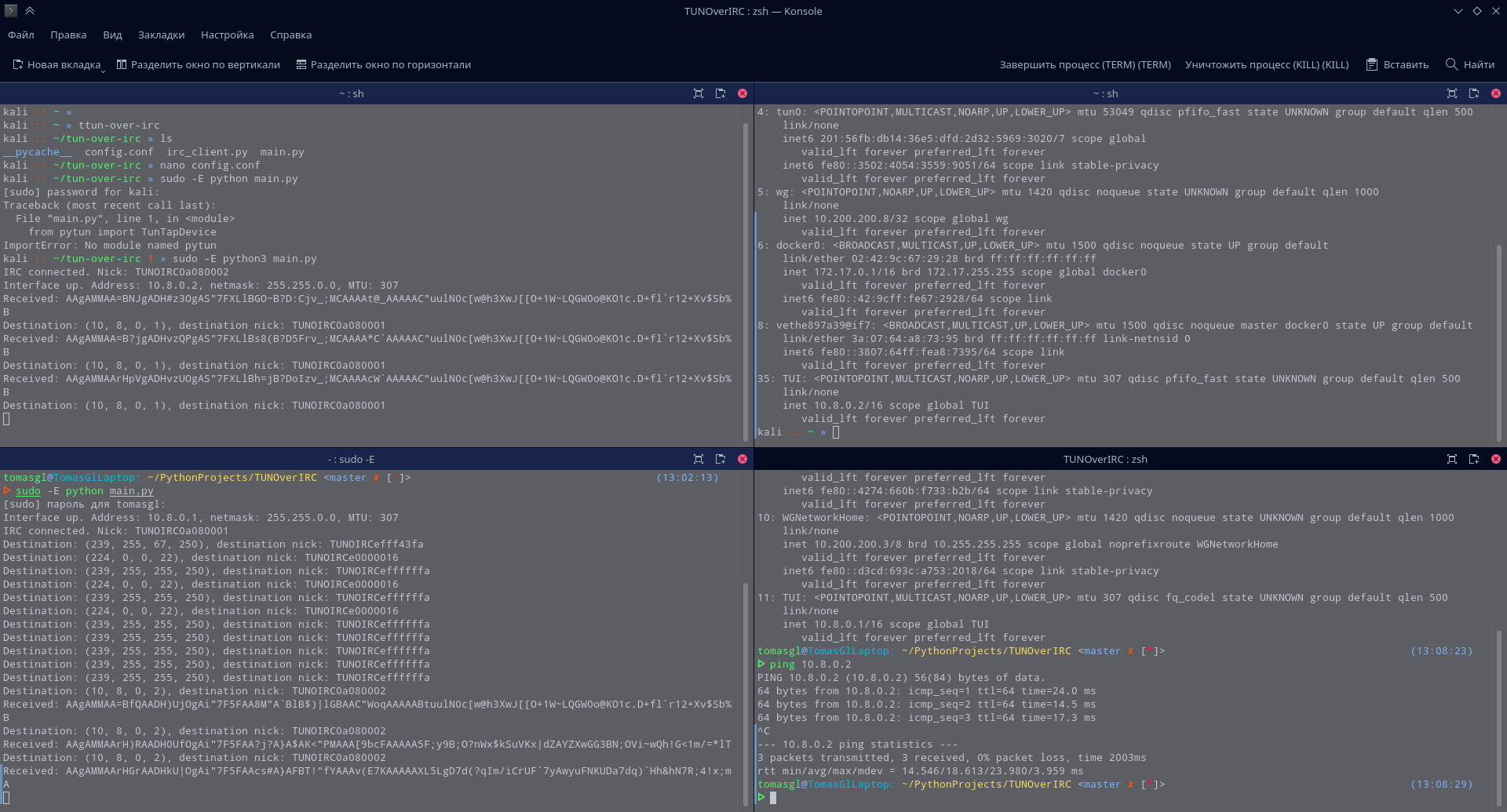Open the Вид menu
1507x812 pixels.
112,35
